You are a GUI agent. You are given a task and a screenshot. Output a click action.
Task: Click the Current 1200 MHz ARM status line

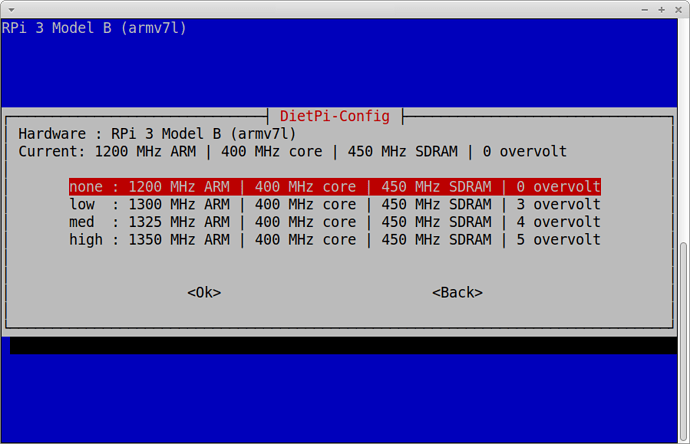click(x=292, y=151)
